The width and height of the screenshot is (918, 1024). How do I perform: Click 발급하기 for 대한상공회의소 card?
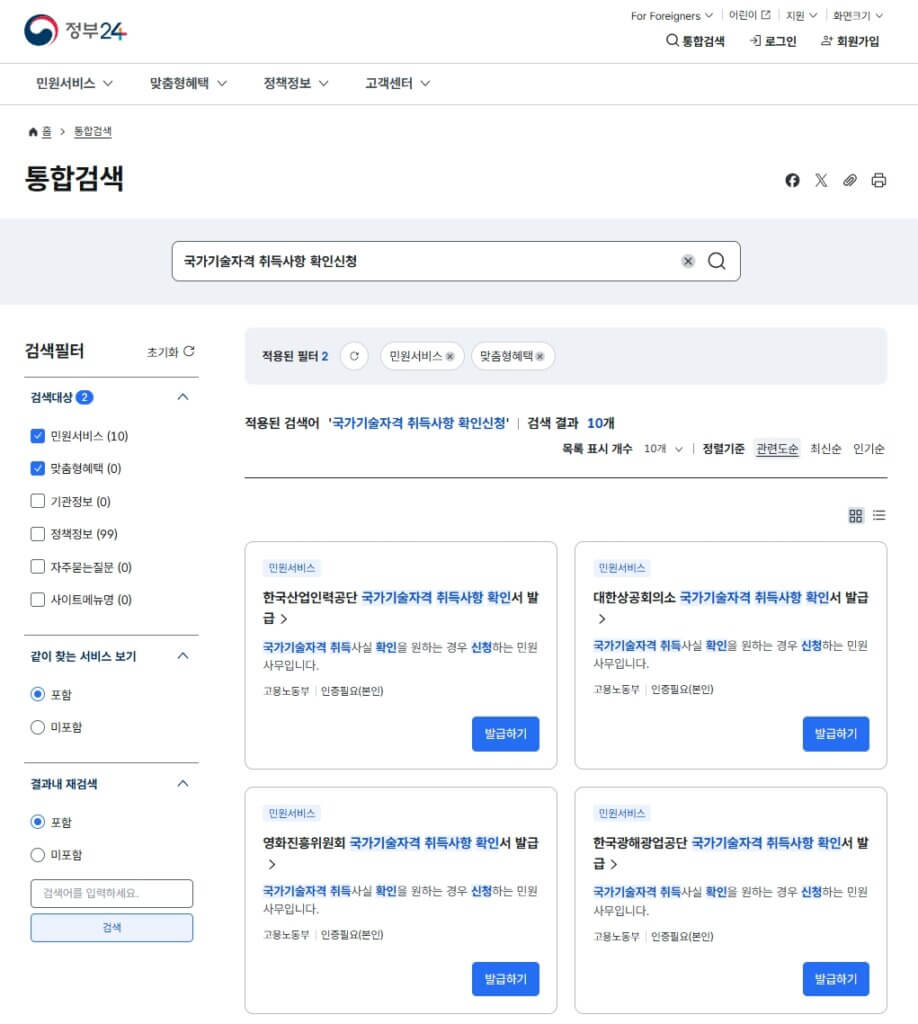(x=836, y=734)
